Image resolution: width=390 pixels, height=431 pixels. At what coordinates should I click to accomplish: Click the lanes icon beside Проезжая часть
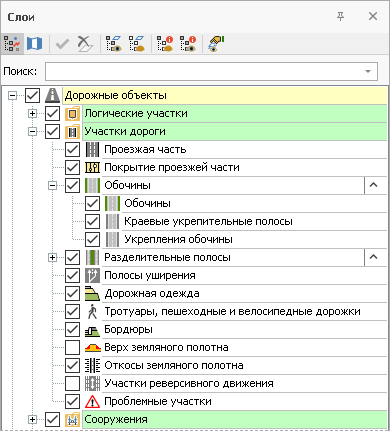92,149
